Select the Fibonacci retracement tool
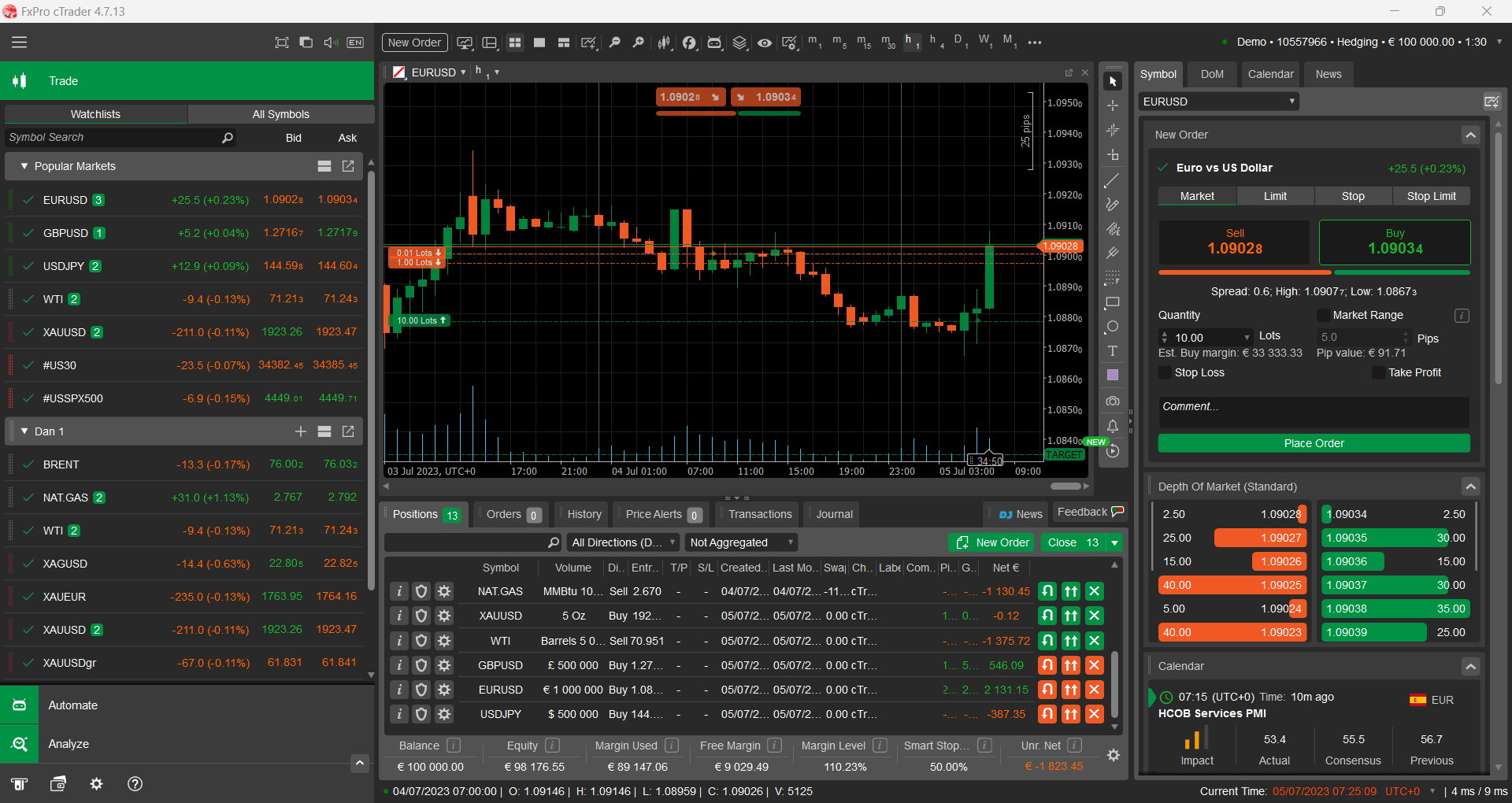This screenshot has width=1512, height=803. point(1113,278)
